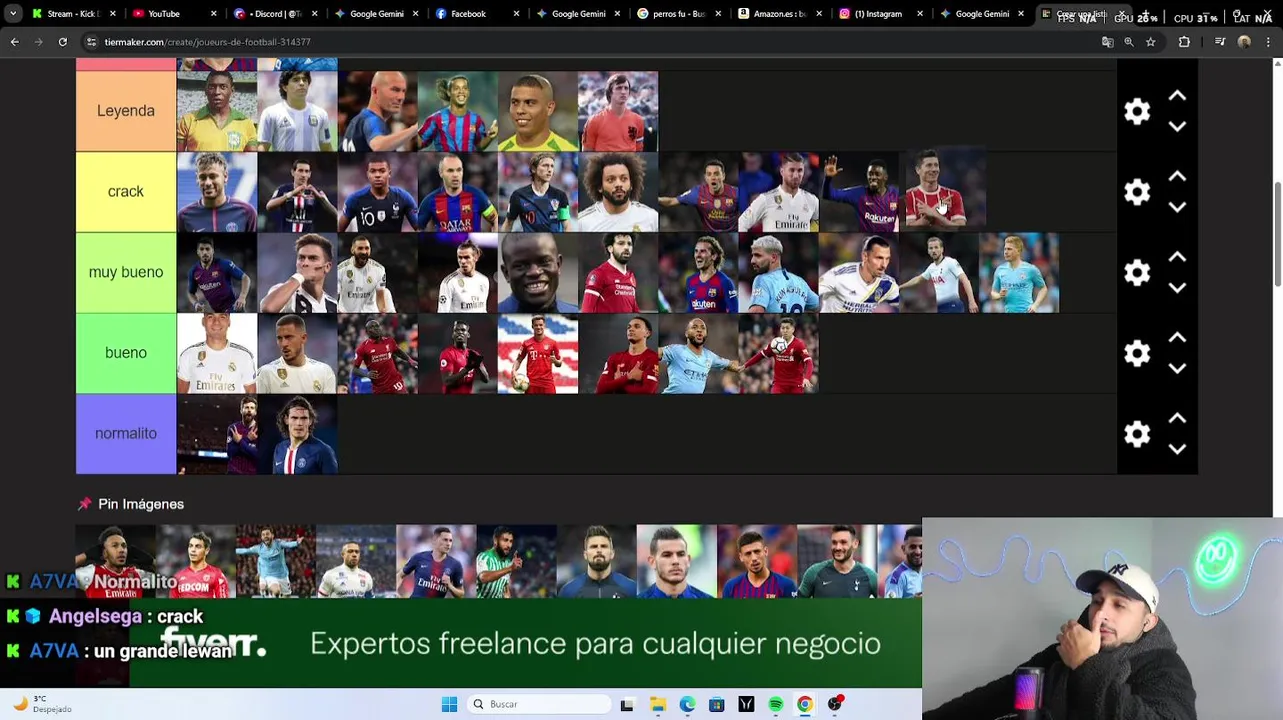Open the weather widget showing 3°C

[42, 704]
